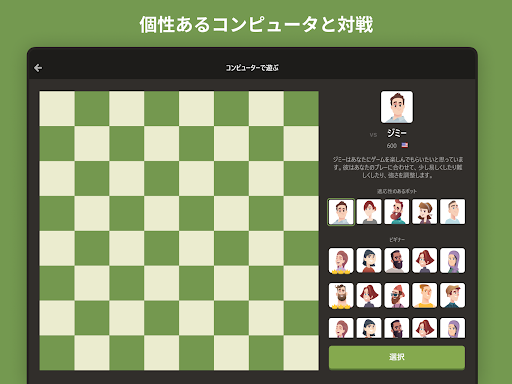Viewport: 512px width, 384px height.
Task: Click the large Jimmy portrait at top
Action: coord(397,107)
